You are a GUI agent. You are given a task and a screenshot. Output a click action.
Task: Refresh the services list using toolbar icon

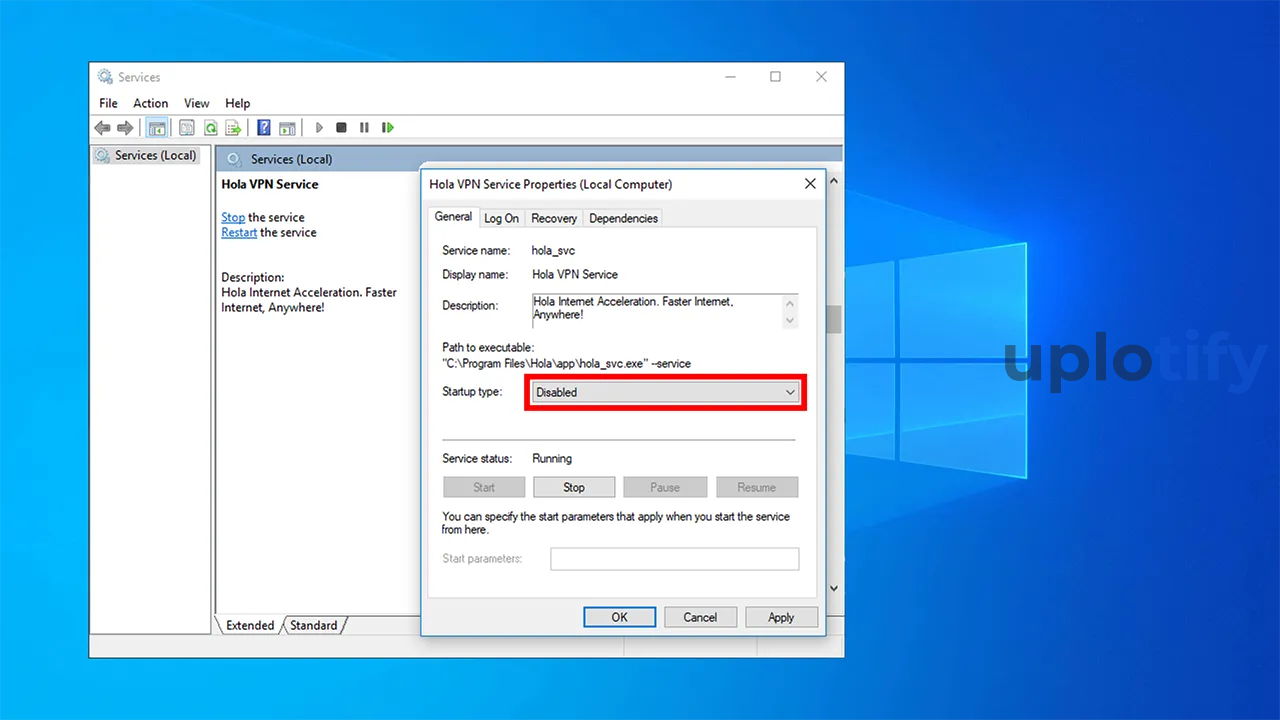point(211,128)
